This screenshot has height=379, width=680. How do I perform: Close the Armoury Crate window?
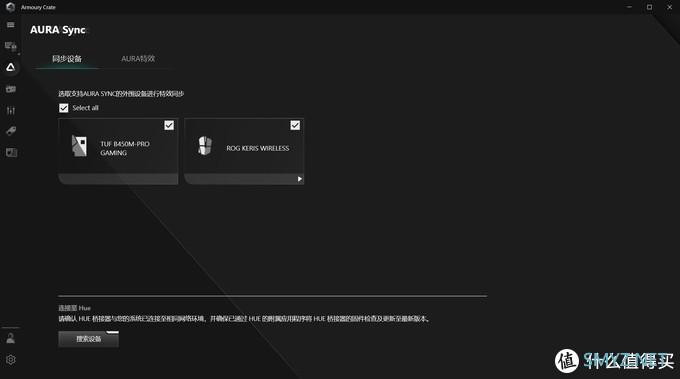coord(669,7)
